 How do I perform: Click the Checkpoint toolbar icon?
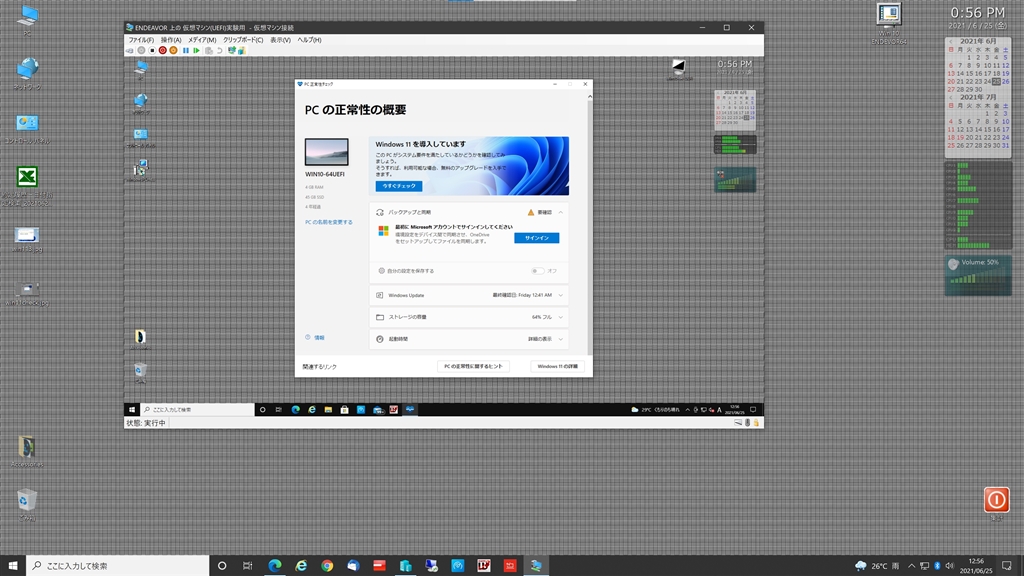coord(209,51)
